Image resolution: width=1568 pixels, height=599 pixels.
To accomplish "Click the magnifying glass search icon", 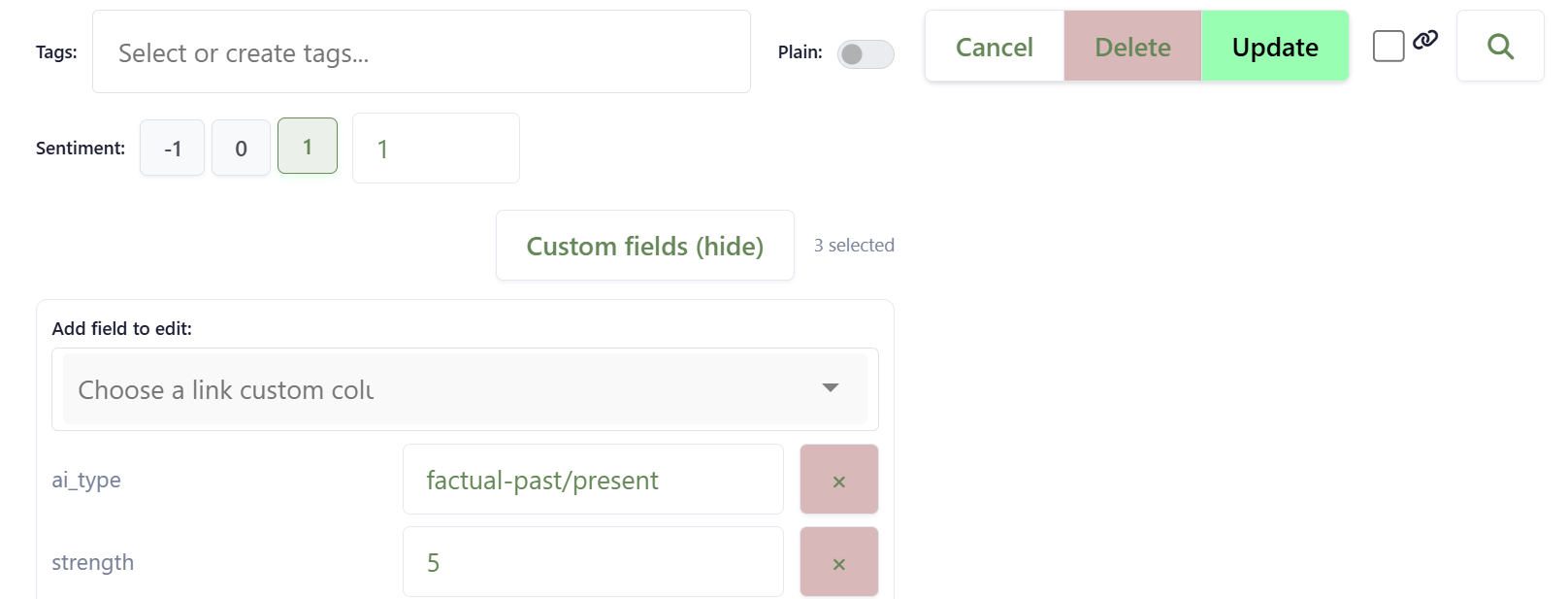I will point(1500,47).
